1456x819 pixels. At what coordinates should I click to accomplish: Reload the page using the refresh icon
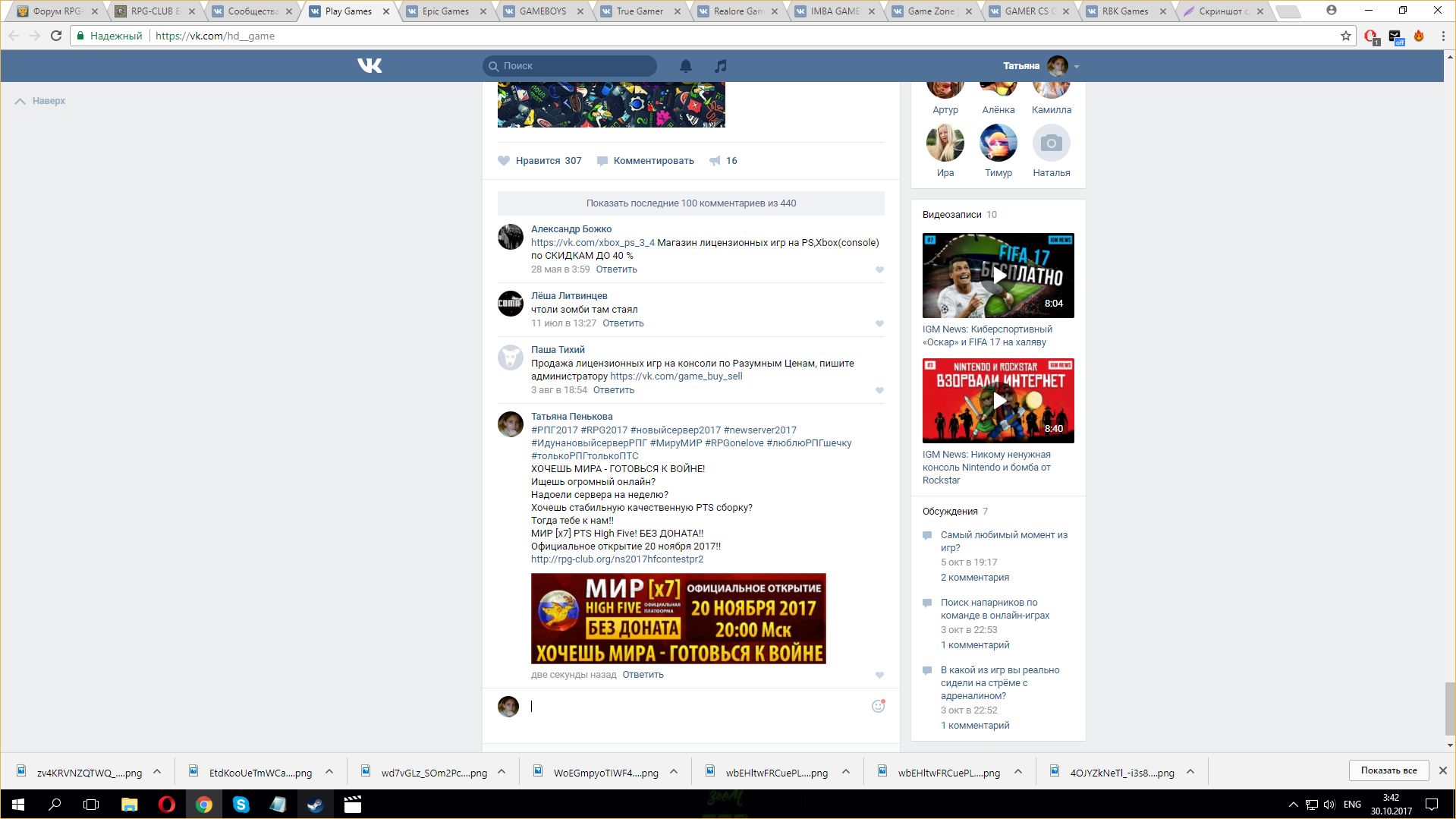click(56, 36)
